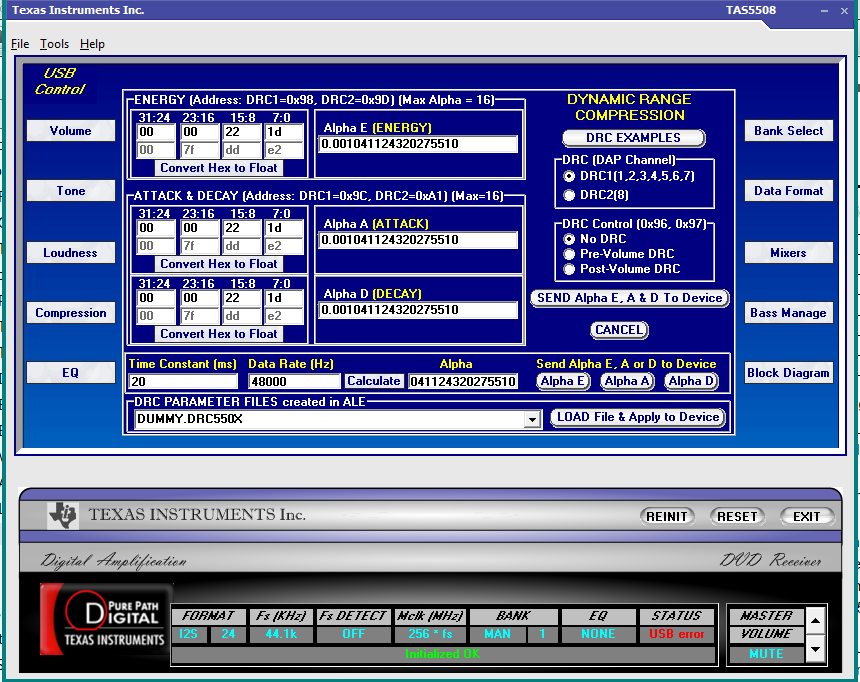860x682 pixels.
Task: Enable Pre-Volume DRC control
Action: click(x=570, y=254)
